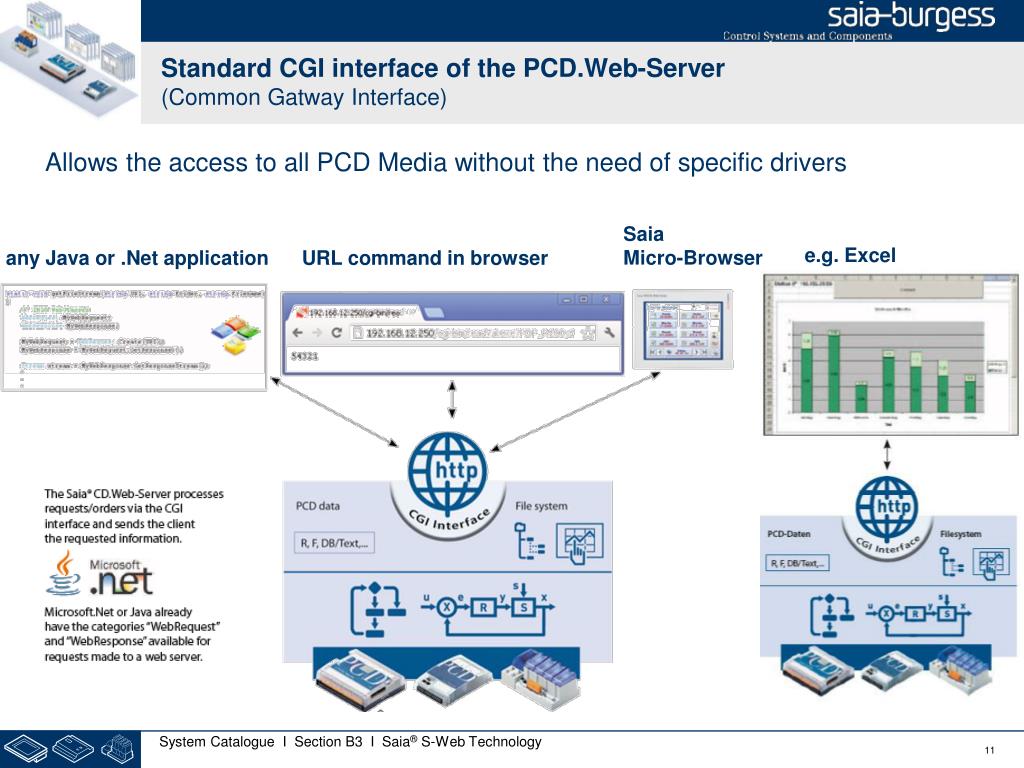Click the middle PCD controller image in the center
The image size is (1024, 768).
[x=456, y=680]
